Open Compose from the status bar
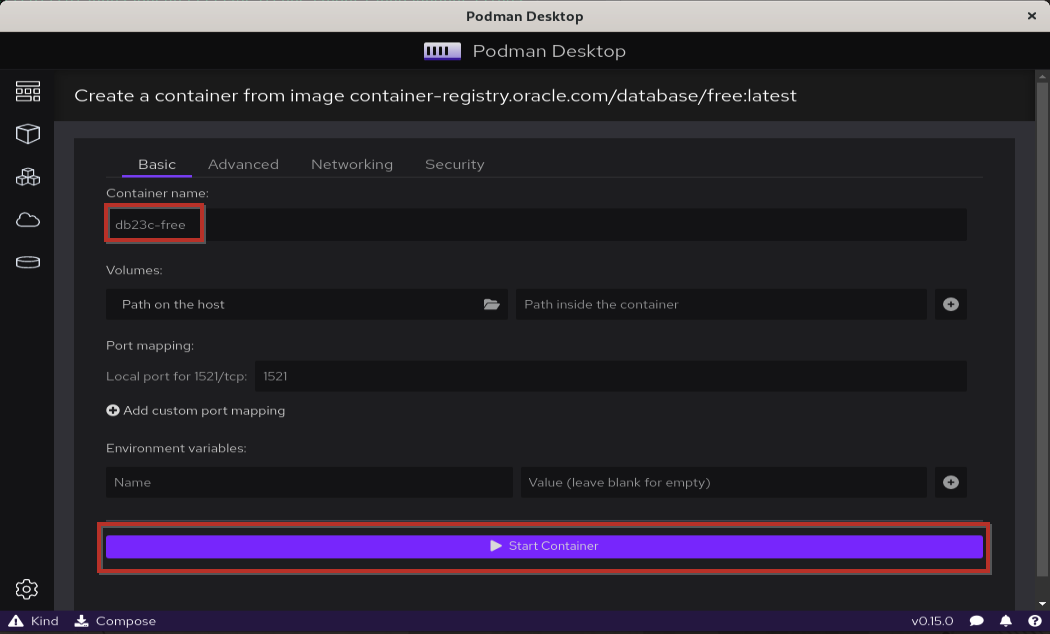The image size is (1050, 634). pos(115,621)
